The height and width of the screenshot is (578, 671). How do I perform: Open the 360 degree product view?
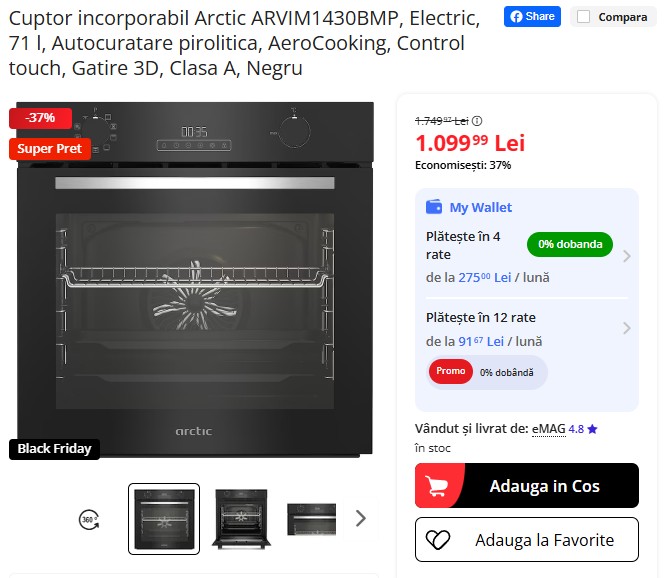[89, 520]
